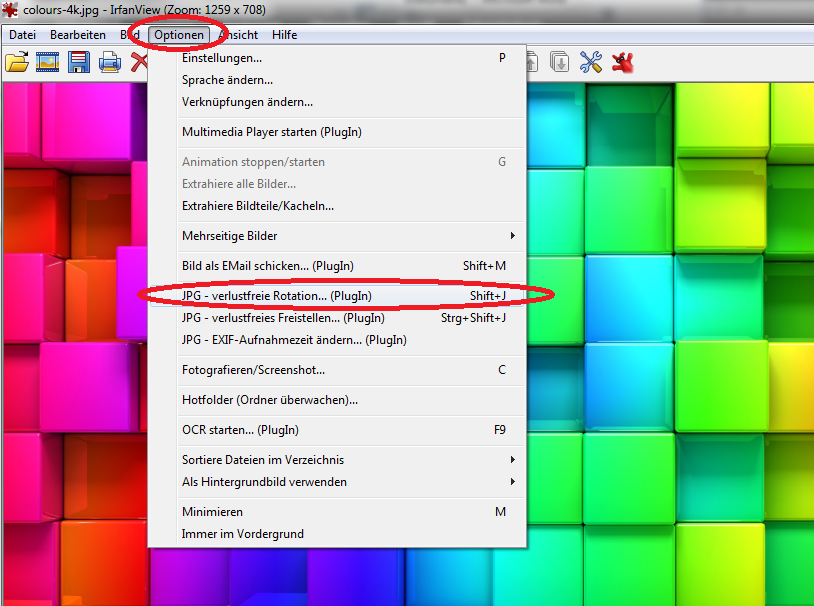Expand Sortiere Dateien im Verzeichnis submenu

point(337,460)
